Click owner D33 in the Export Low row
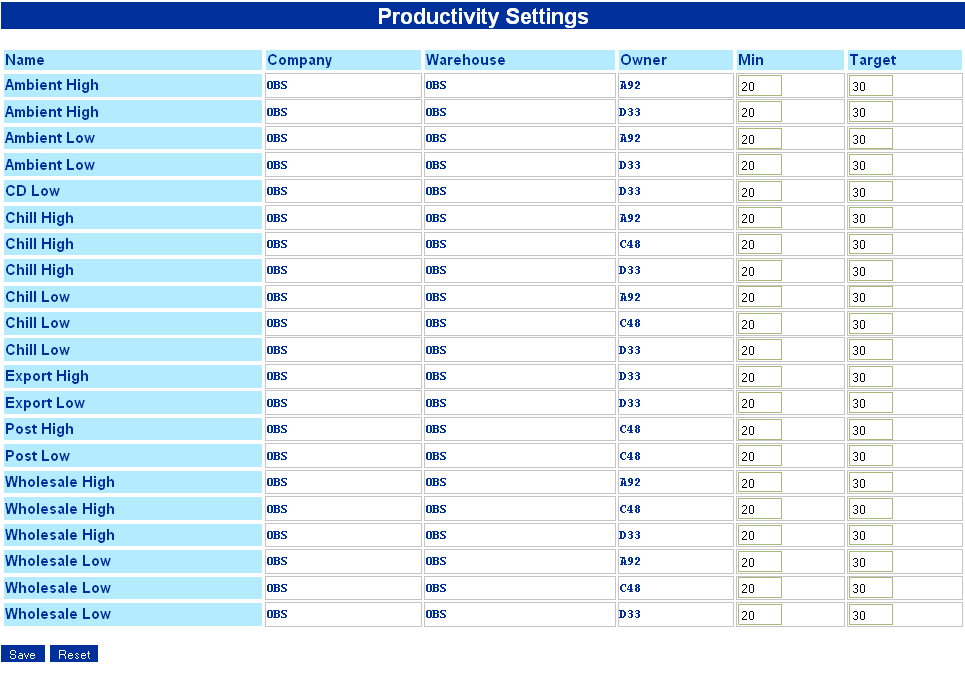 630,403
